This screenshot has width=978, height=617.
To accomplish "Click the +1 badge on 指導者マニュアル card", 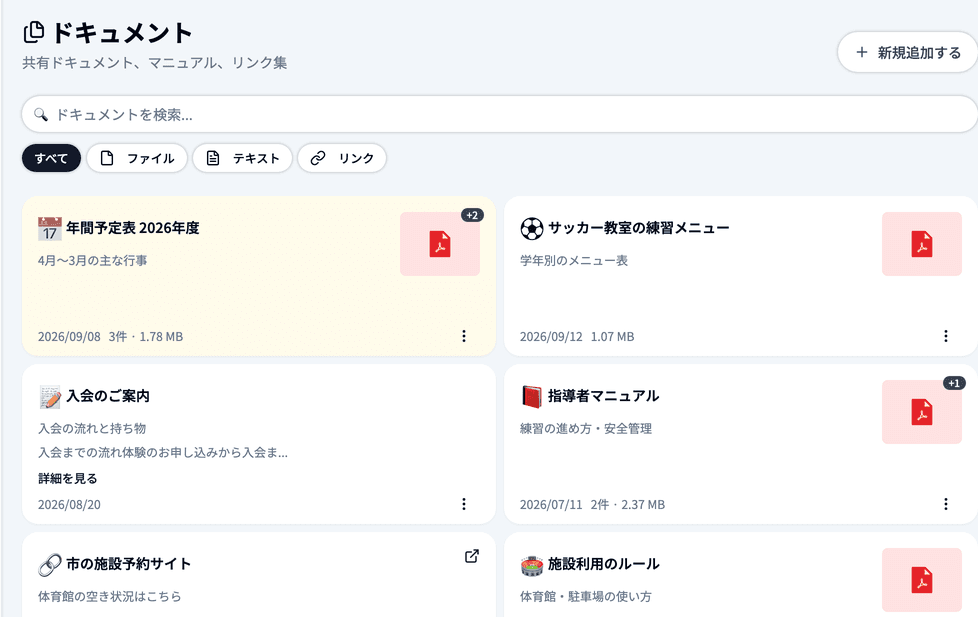I will [954, 383].
